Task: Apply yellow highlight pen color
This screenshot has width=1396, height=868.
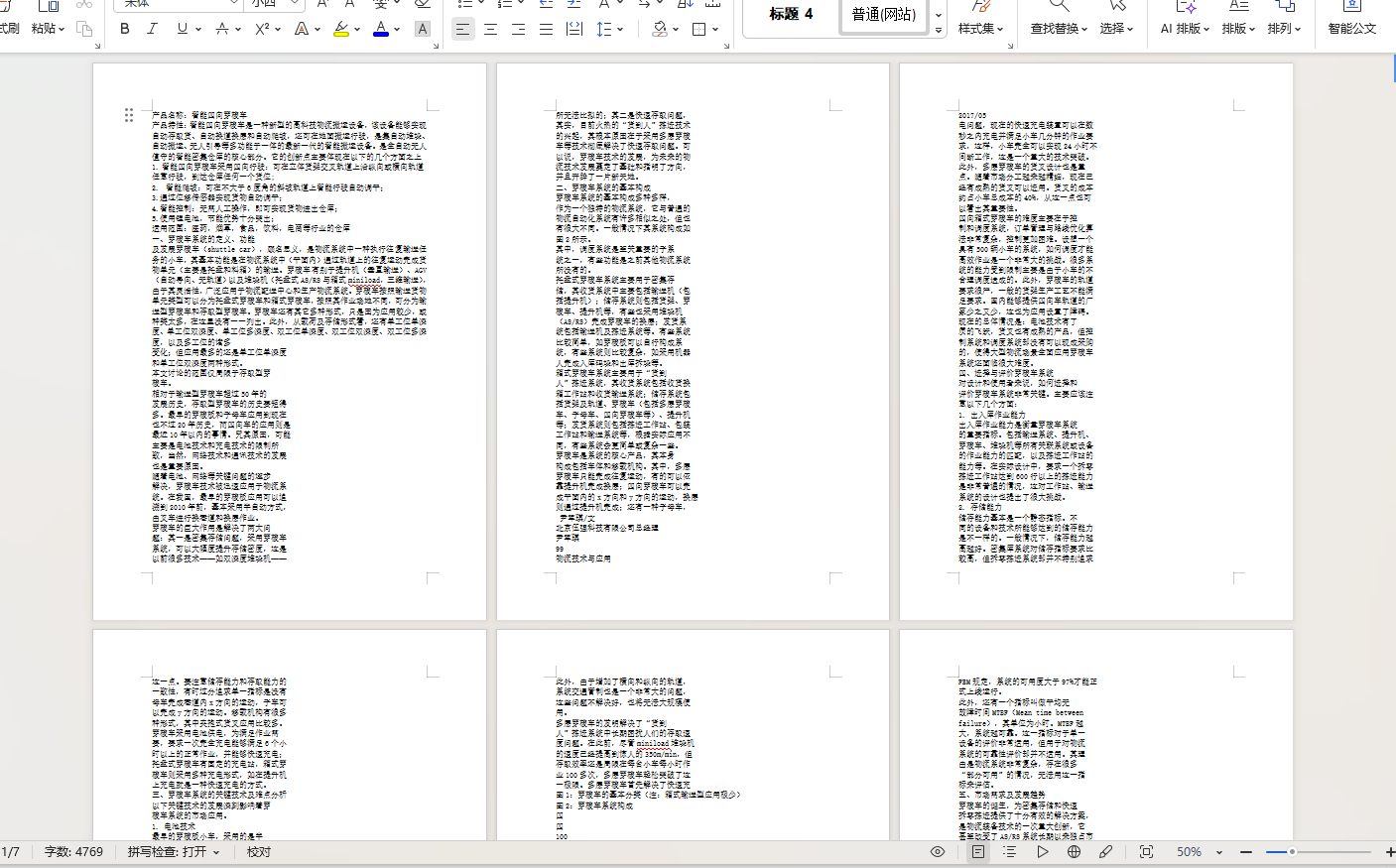Action: 341,29
